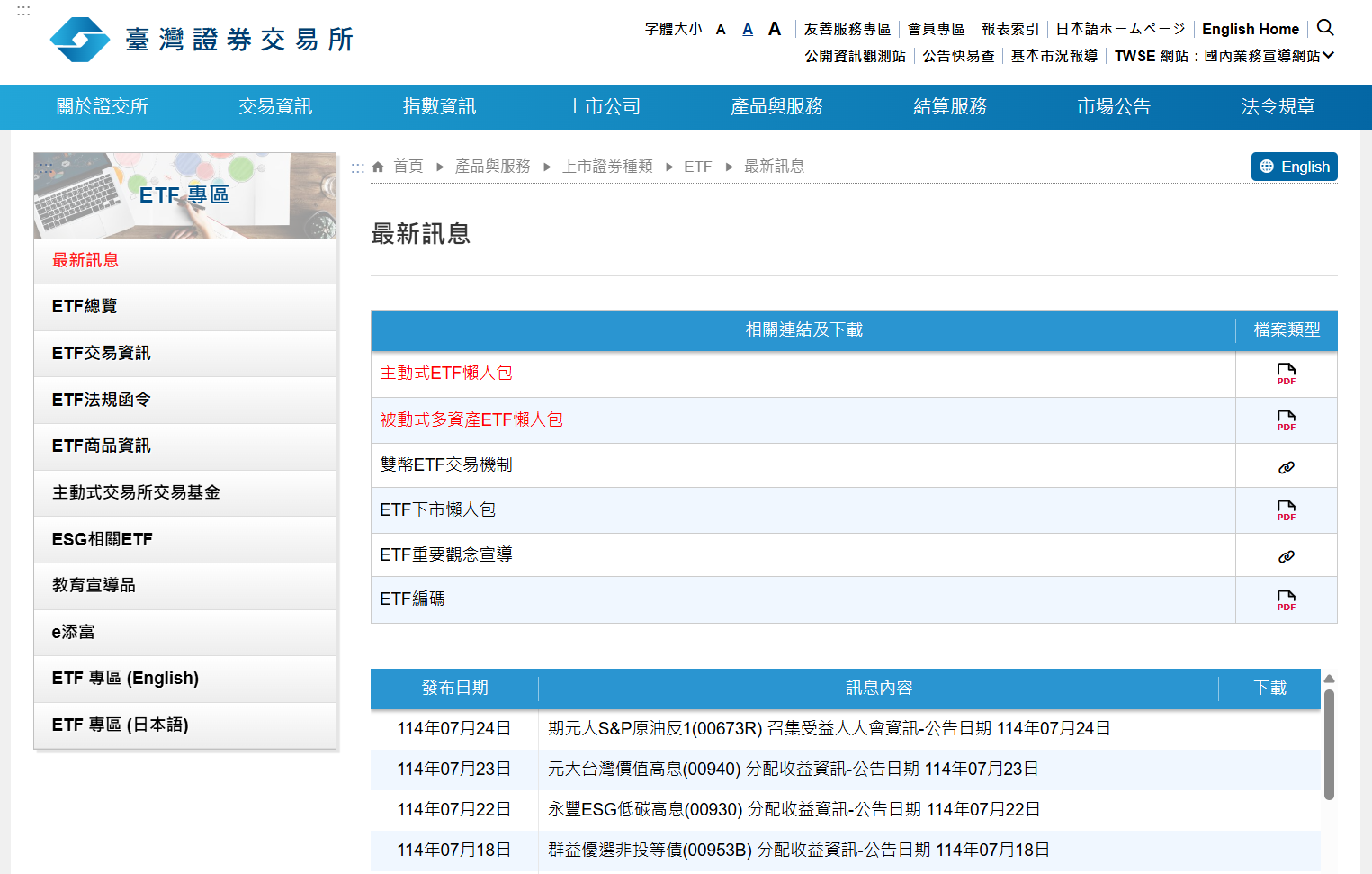Download the ETF編碼 PDF icon
1372x874 pixels.
(x=1286, y=600)
